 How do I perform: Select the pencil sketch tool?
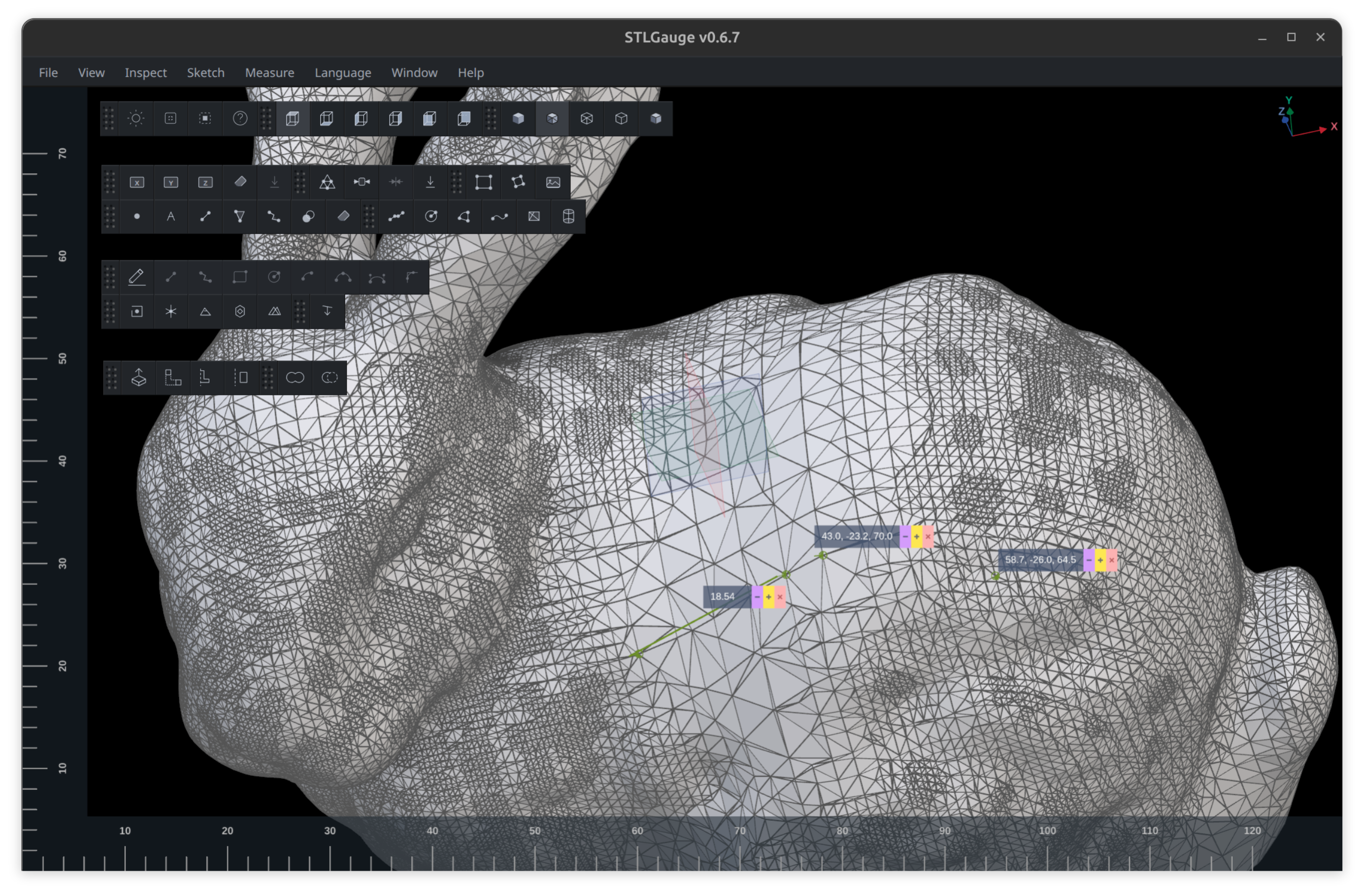[136, 277]
